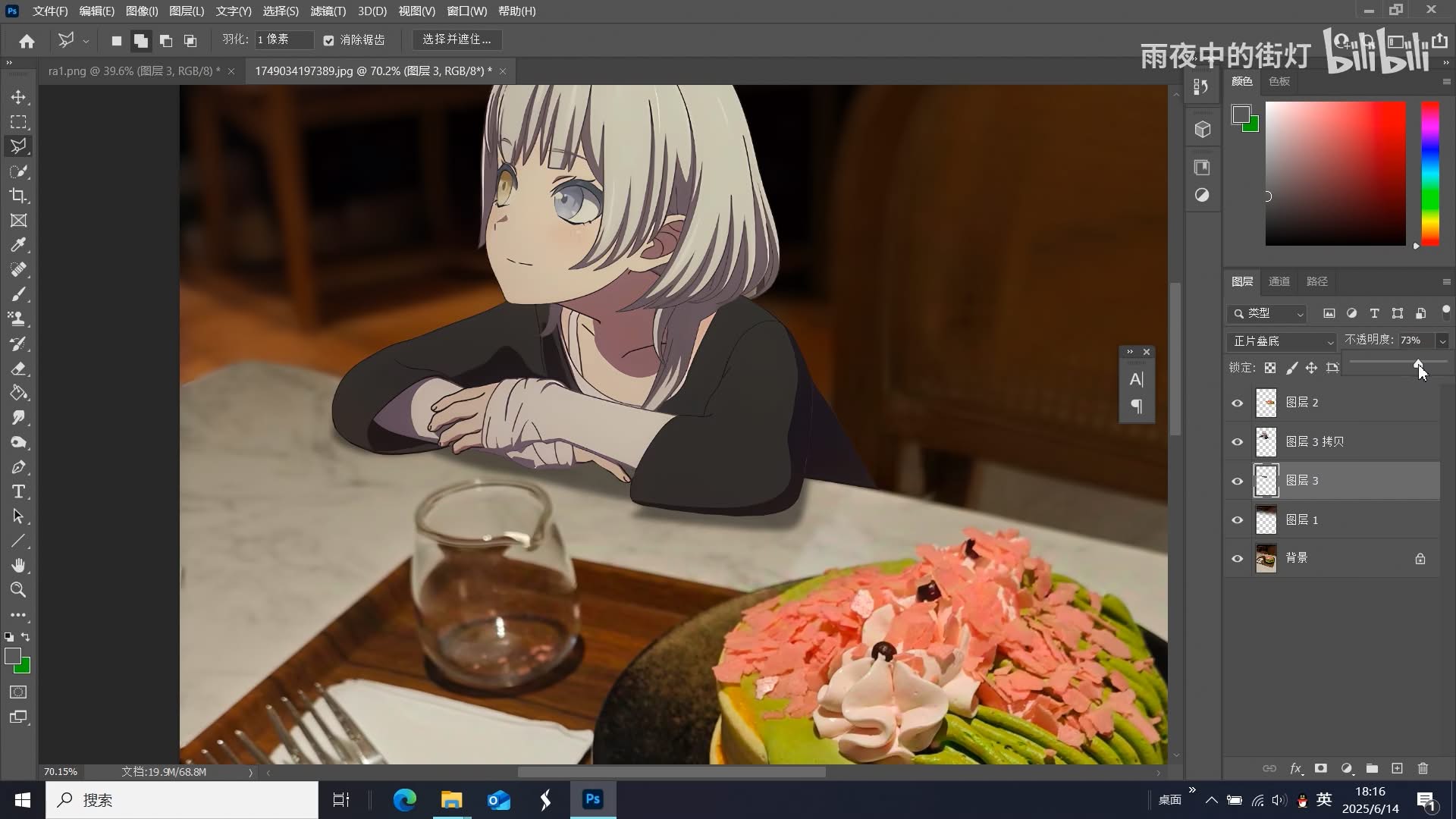The image size is (1456, 819).
Task: Switch to the 路径 tab
Action: pos(1317,281)
